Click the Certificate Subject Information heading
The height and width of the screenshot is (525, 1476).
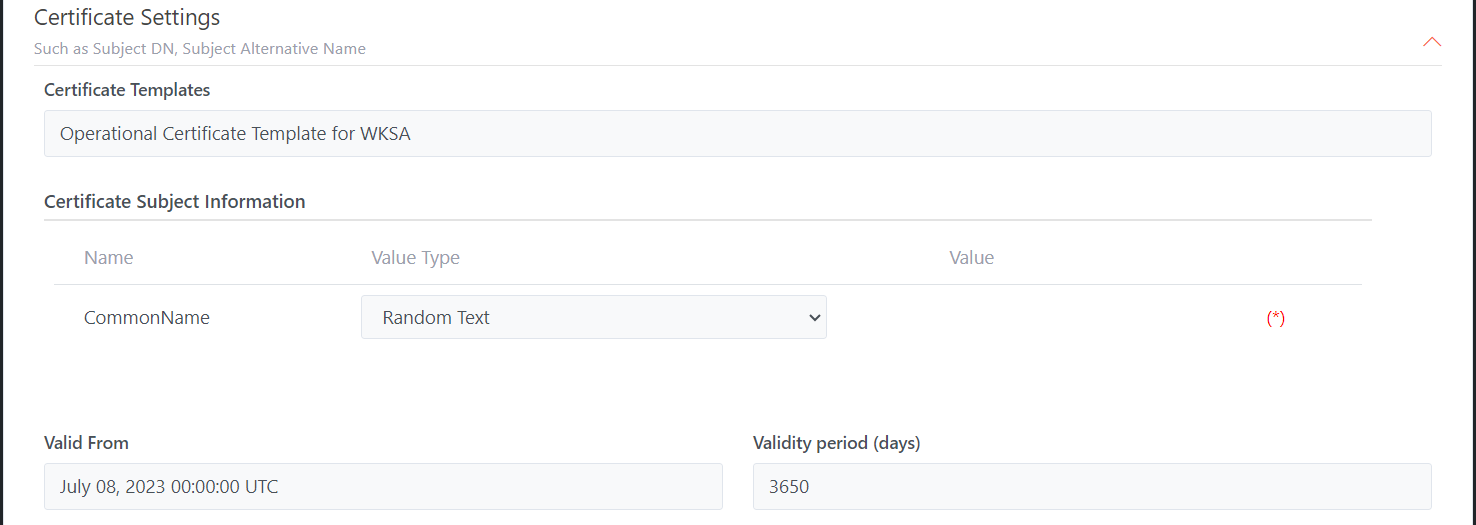point(174,202)
